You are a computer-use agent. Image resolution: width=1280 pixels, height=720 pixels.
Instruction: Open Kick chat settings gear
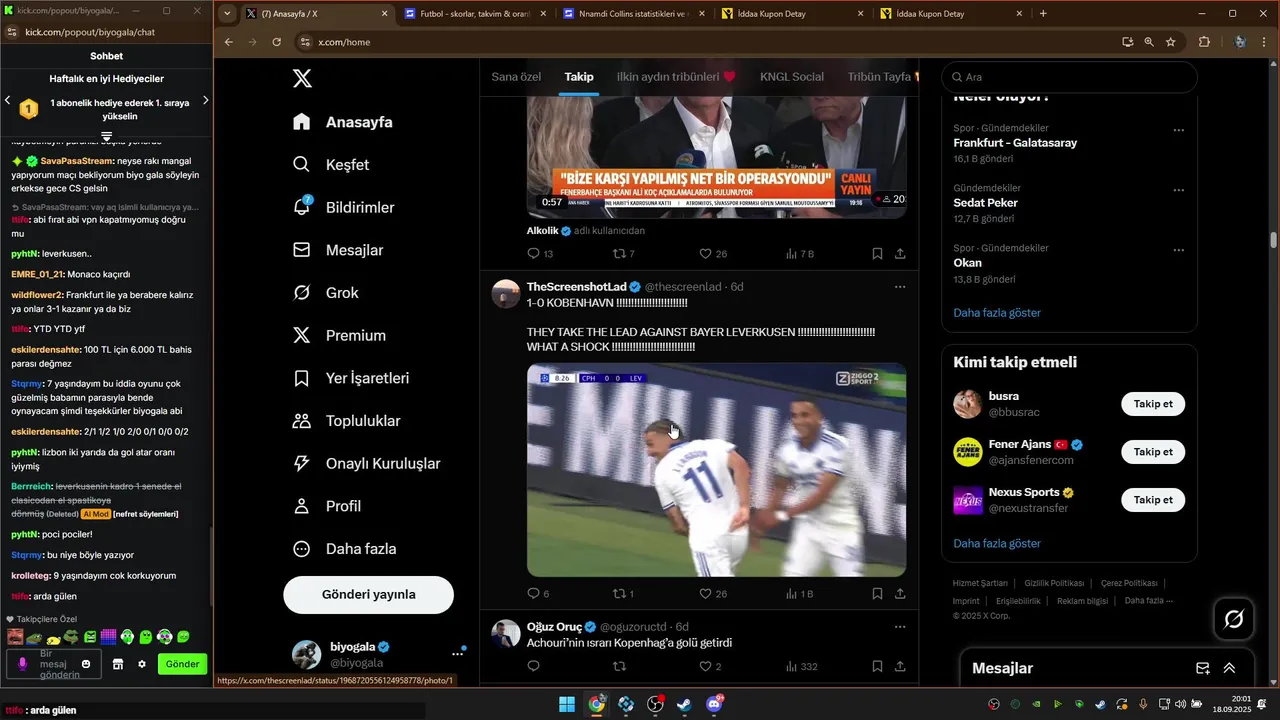(x=142, y=664)
